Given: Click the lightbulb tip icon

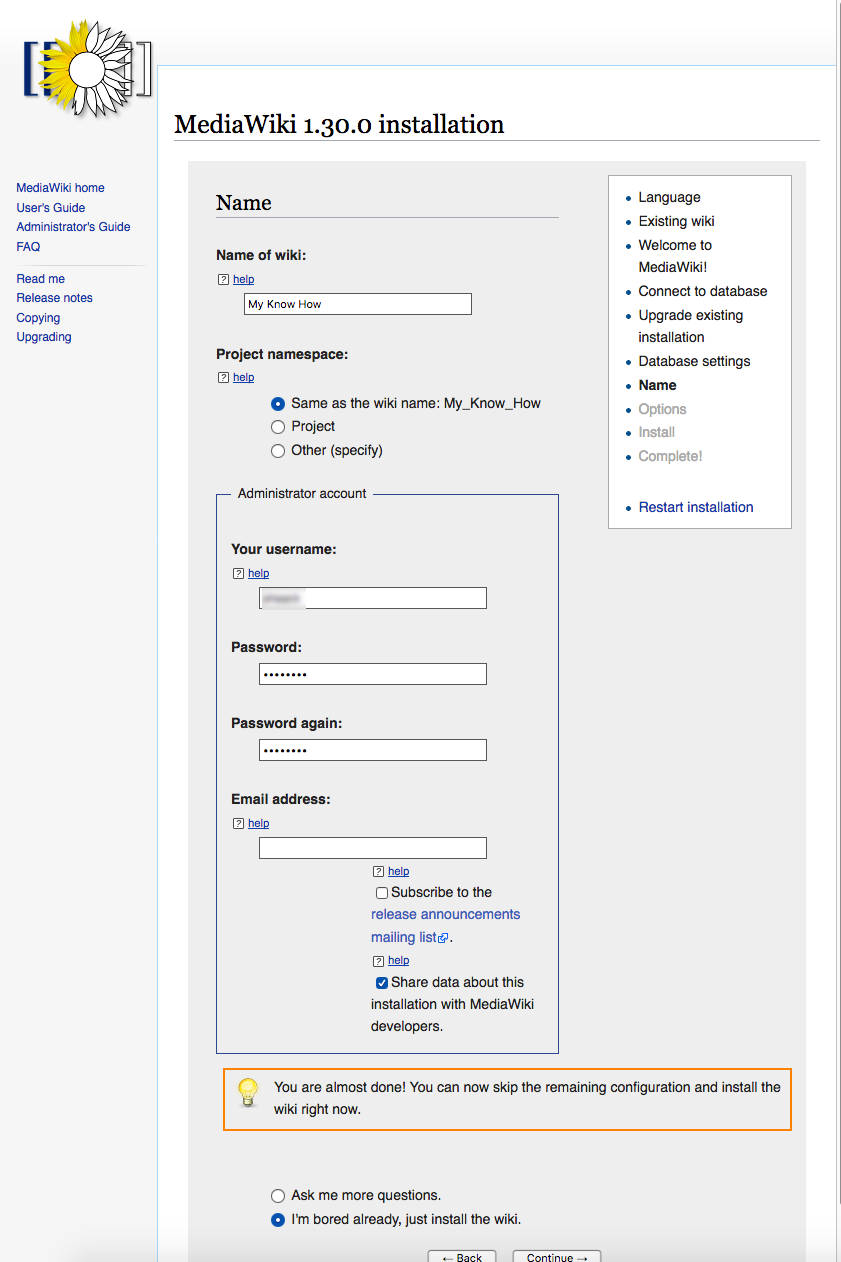Looking at the screenshot, I should click(x=247, y=1091).
